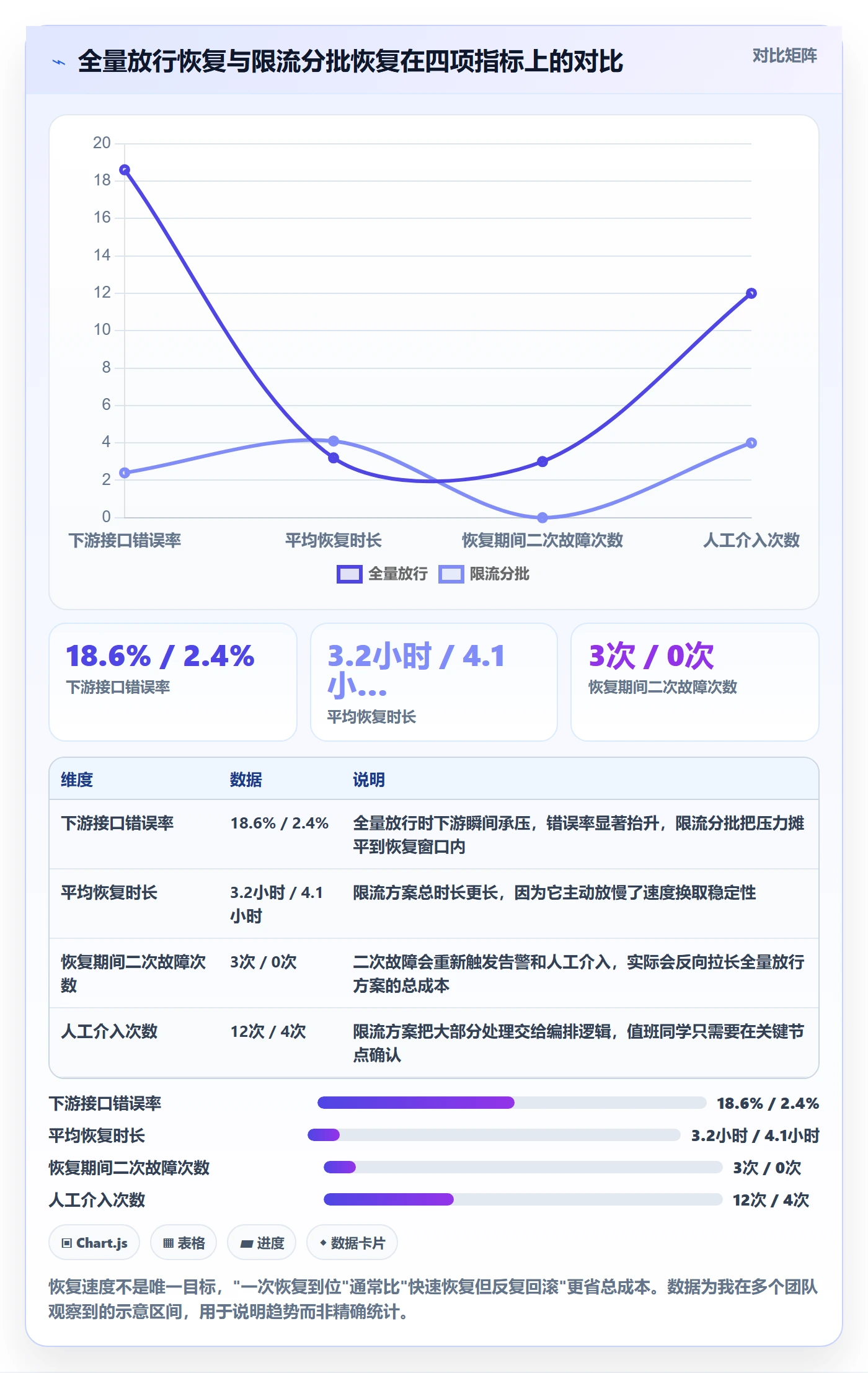Select the 平均恢复时长 table row label
Image resolution: width=868 pixels, height=1373 pixels.
[109, 892]
